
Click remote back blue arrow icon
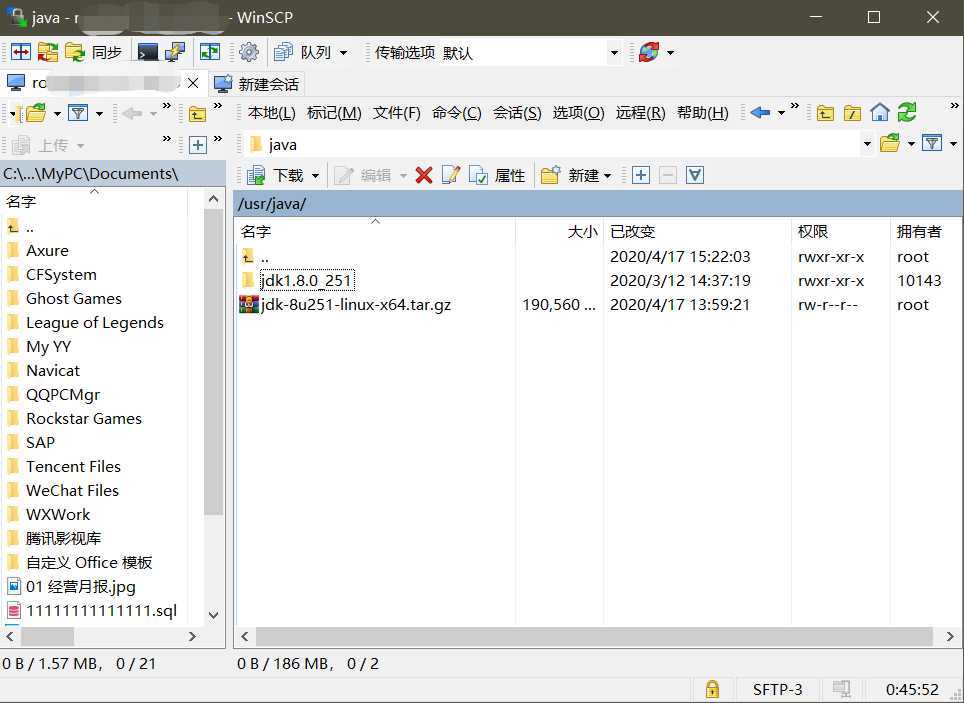761,113
